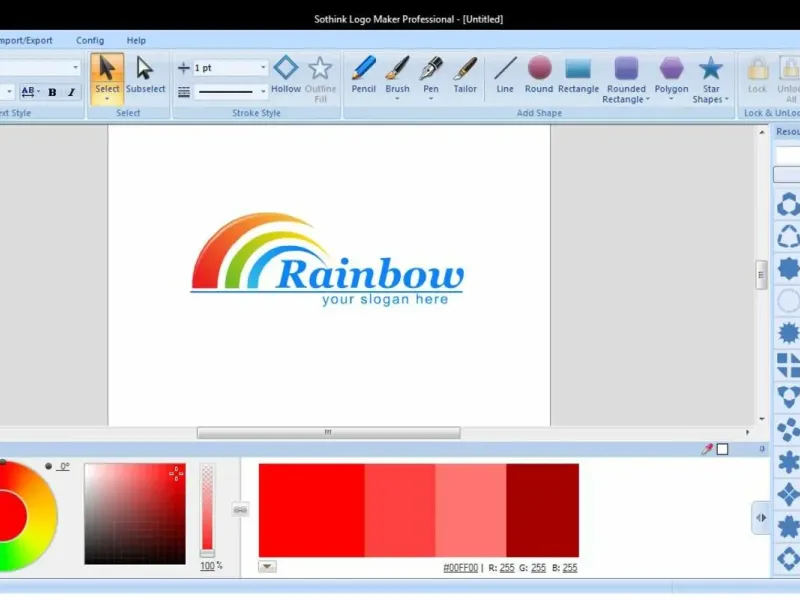Pick the medium-light red swatch
800x600 pixels.
point(399,510)
